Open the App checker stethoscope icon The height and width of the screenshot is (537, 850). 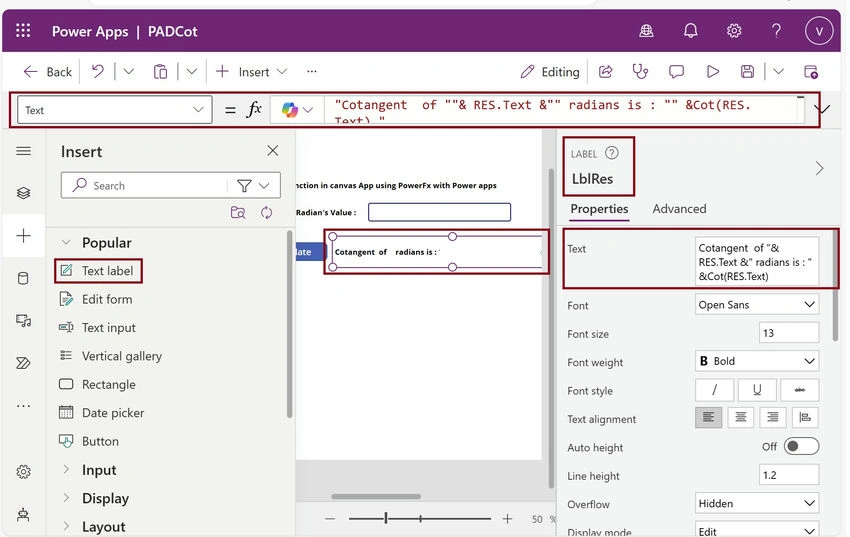click(640, 72)
